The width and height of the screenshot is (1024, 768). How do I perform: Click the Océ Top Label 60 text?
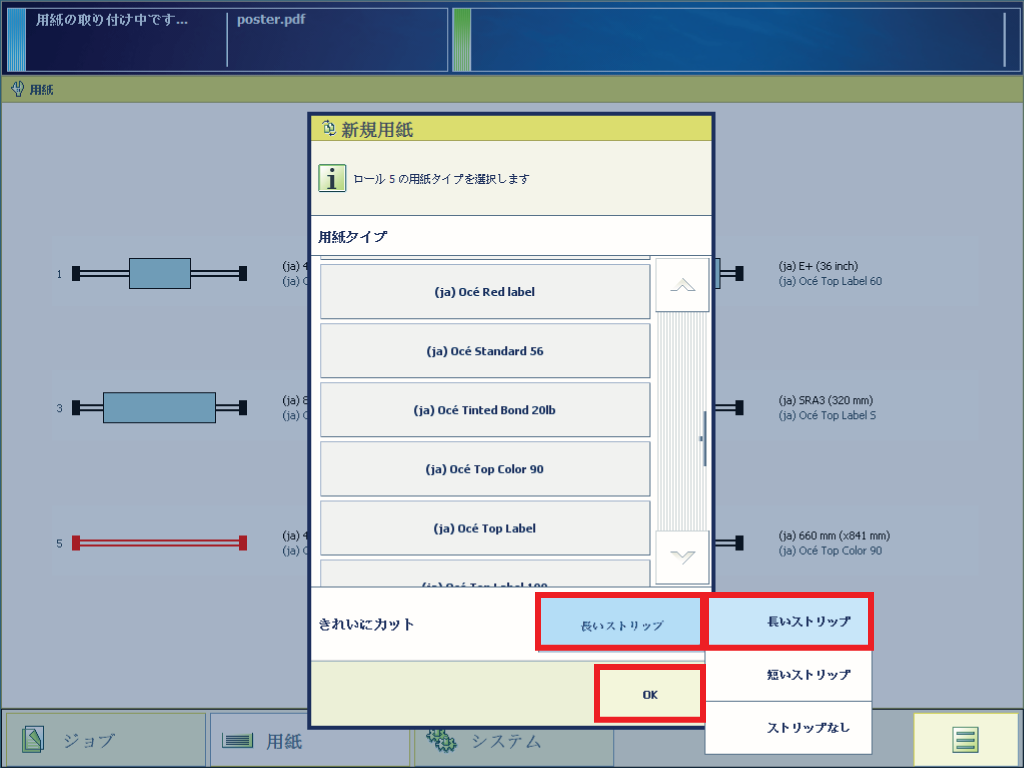point(830,281)
